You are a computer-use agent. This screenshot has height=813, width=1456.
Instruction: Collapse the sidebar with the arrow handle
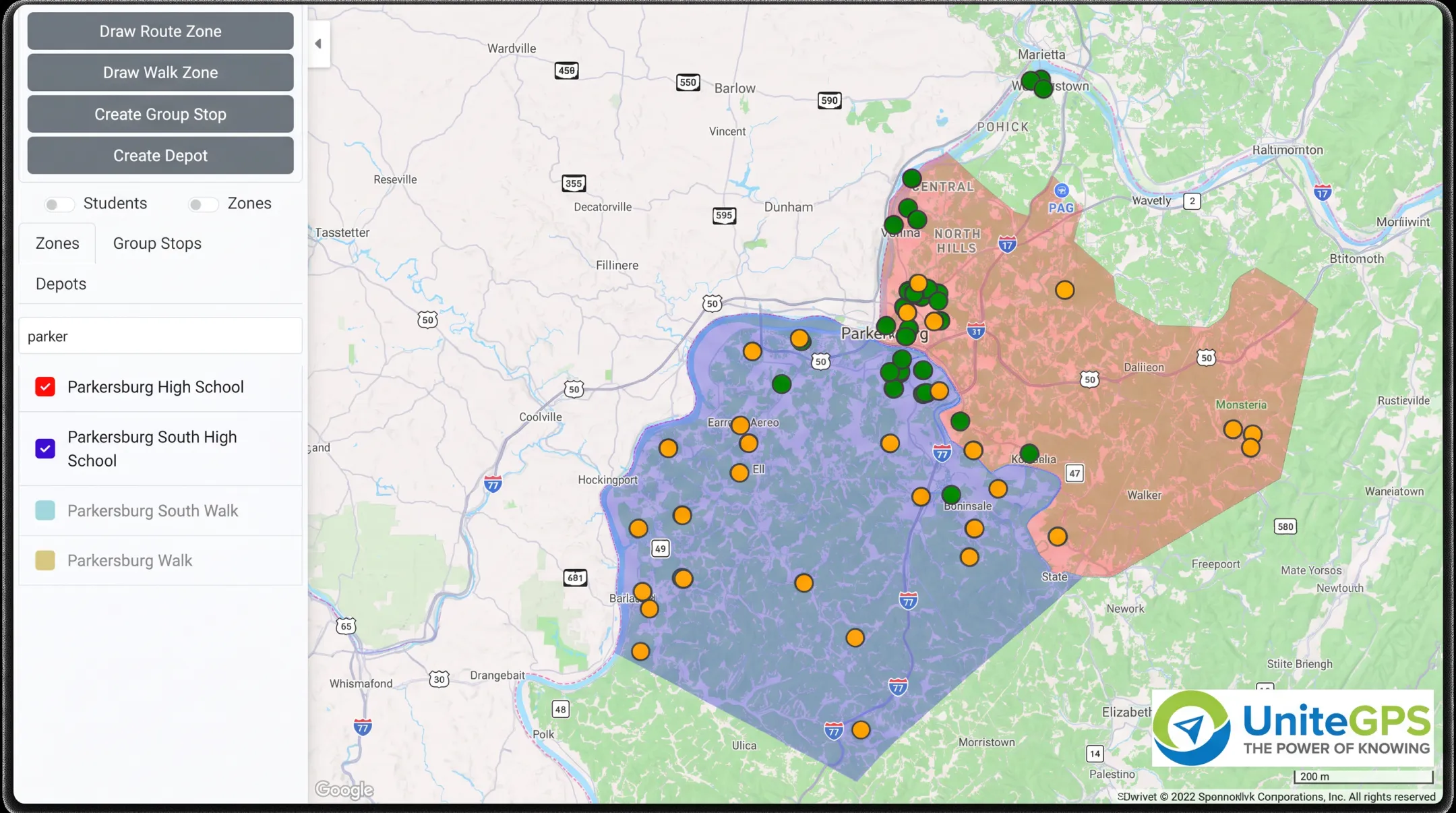point(318,44)
